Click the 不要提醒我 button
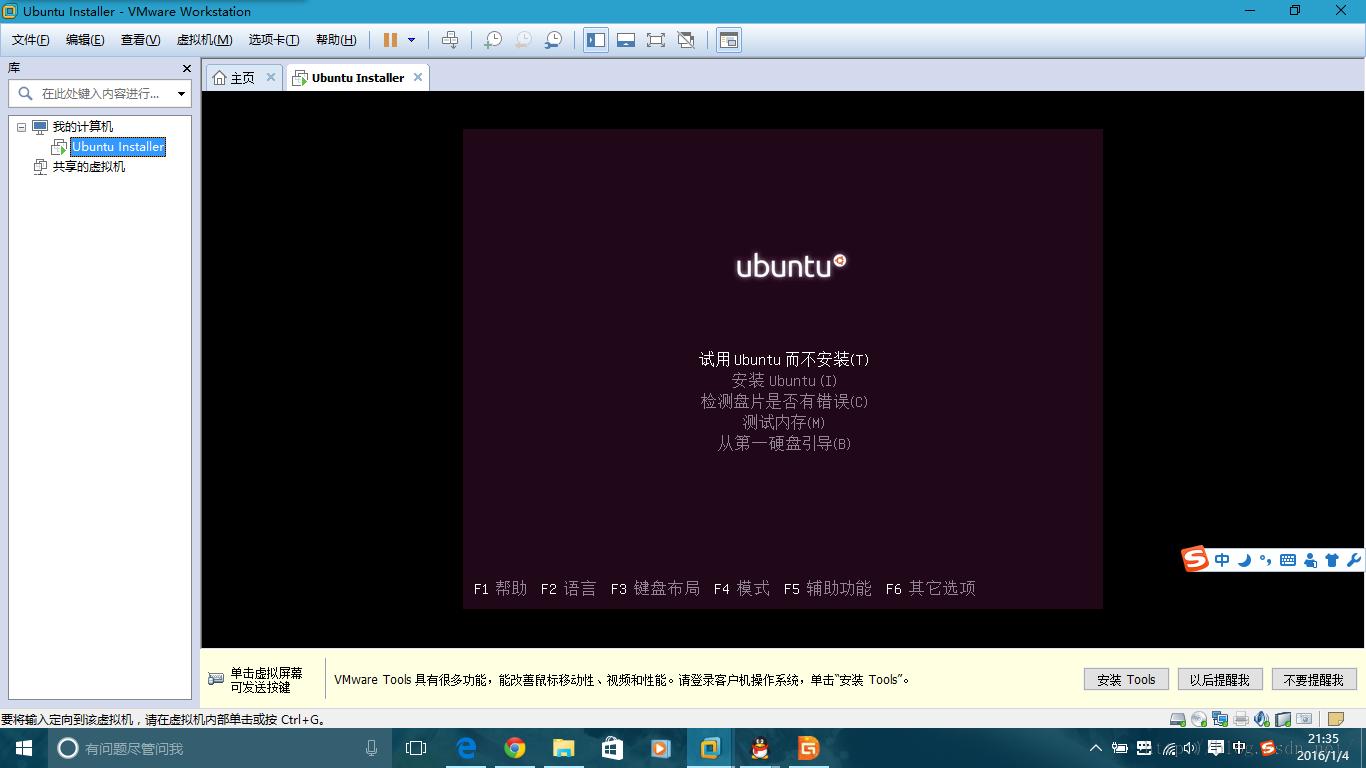Viewport: 1366px width, 768px height. [1314, 679]
